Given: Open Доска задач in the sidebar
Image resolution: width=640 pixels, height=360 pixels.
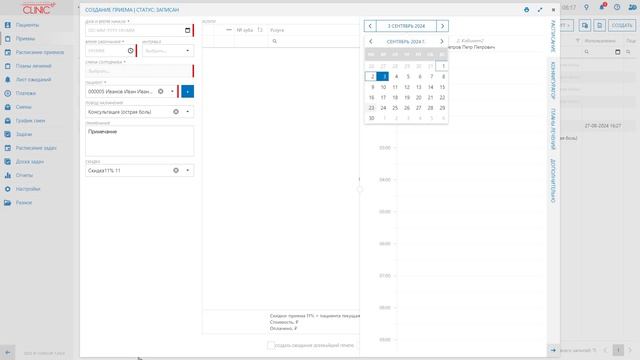Looking at the screenshot, I should pyautogui.click(x=29, y=162).
